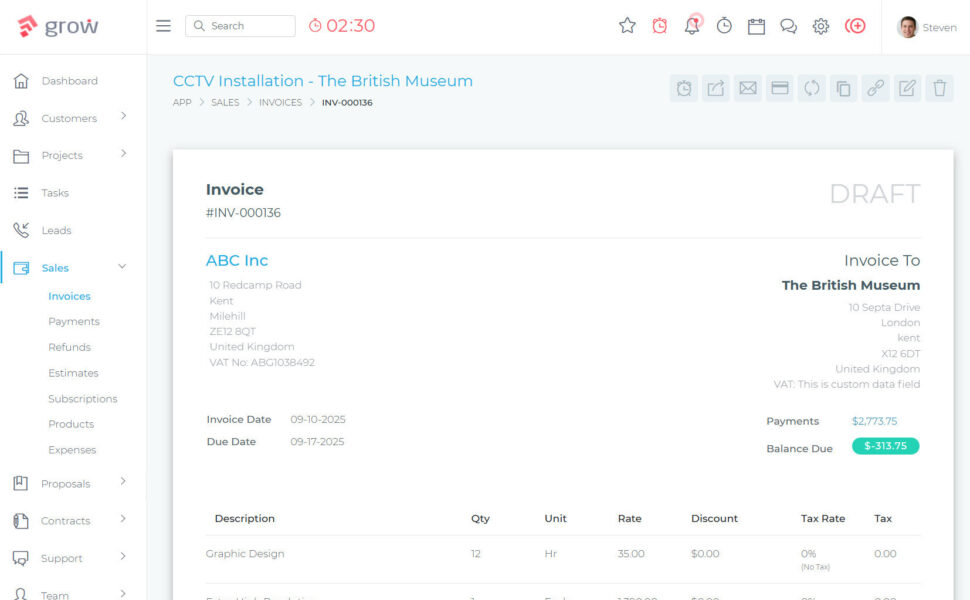
Task: Expand the Projects sidebar chevron
Action: [124, 153]
